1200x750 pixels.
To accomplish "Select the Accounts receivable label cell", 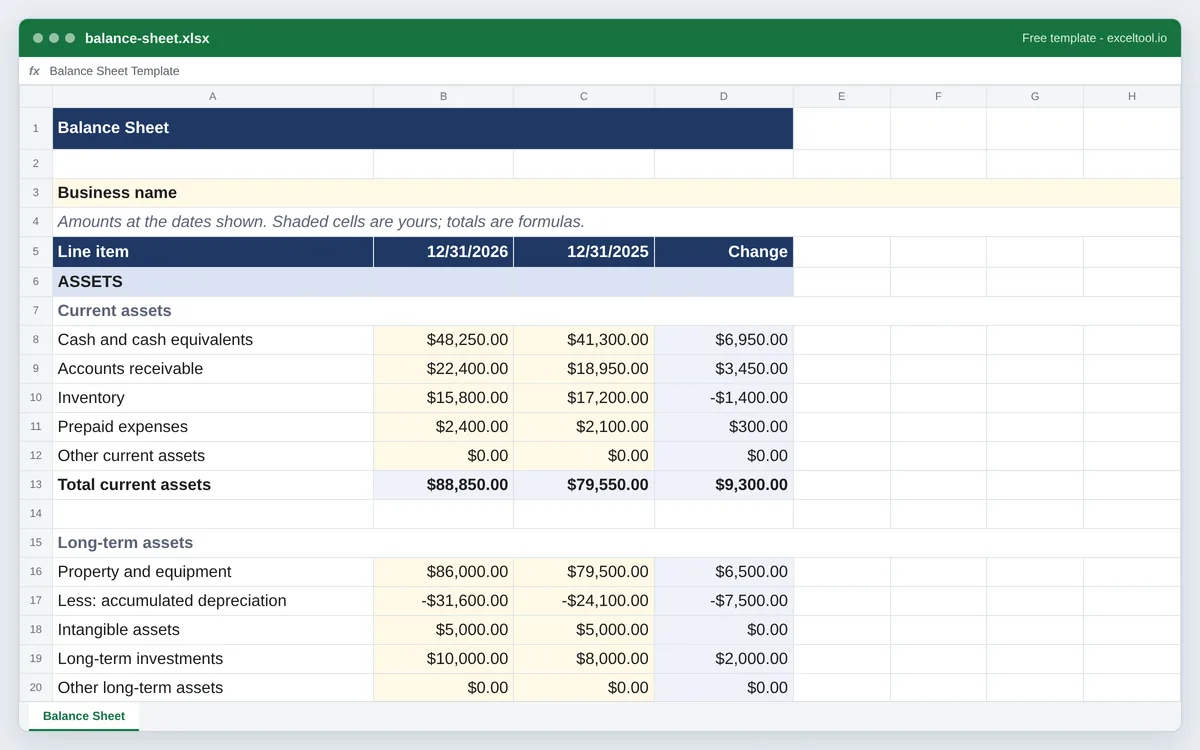I will pyautogui.click(x=213, y=369).
